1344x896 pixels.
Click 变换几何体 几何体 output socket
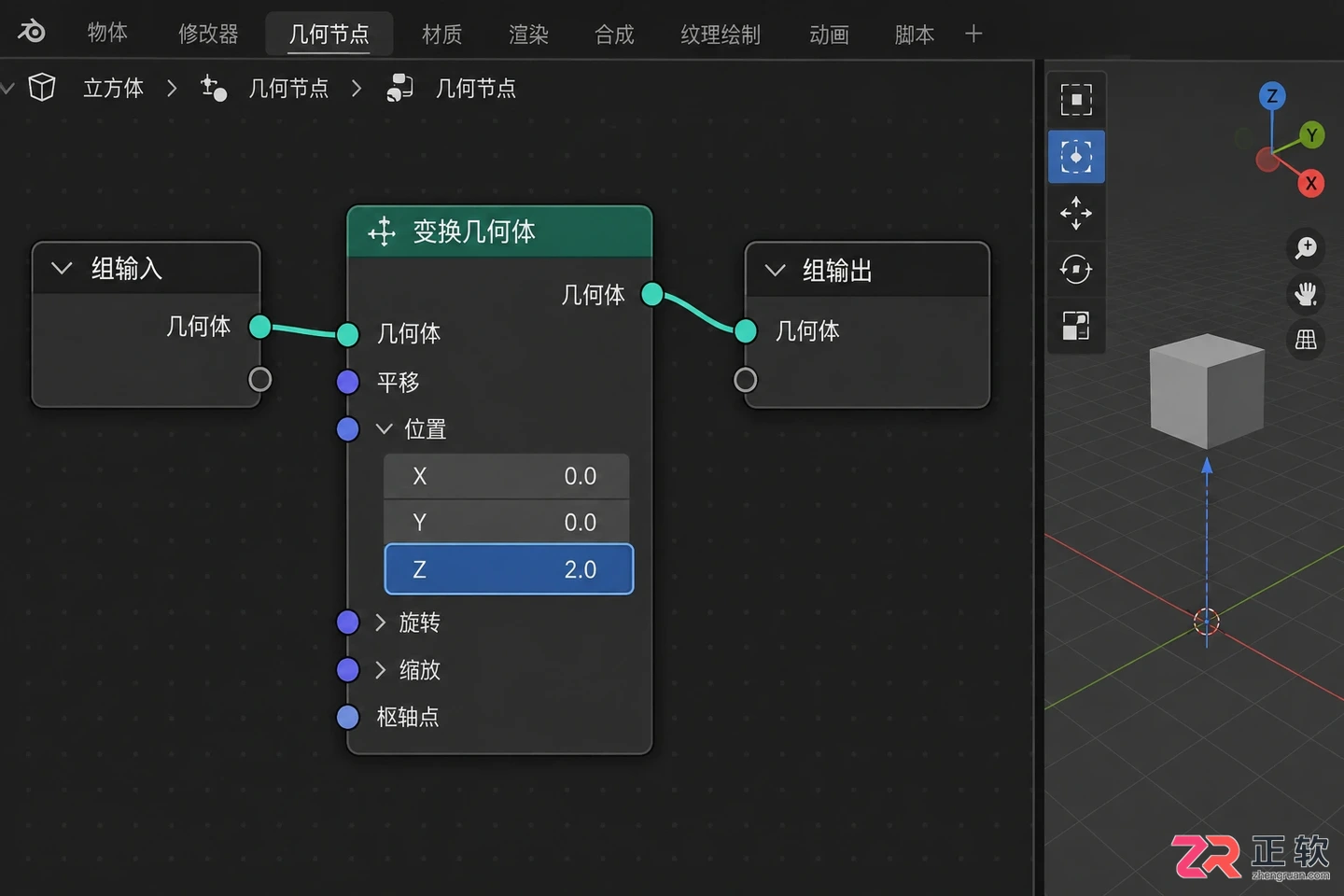(652, 295)
